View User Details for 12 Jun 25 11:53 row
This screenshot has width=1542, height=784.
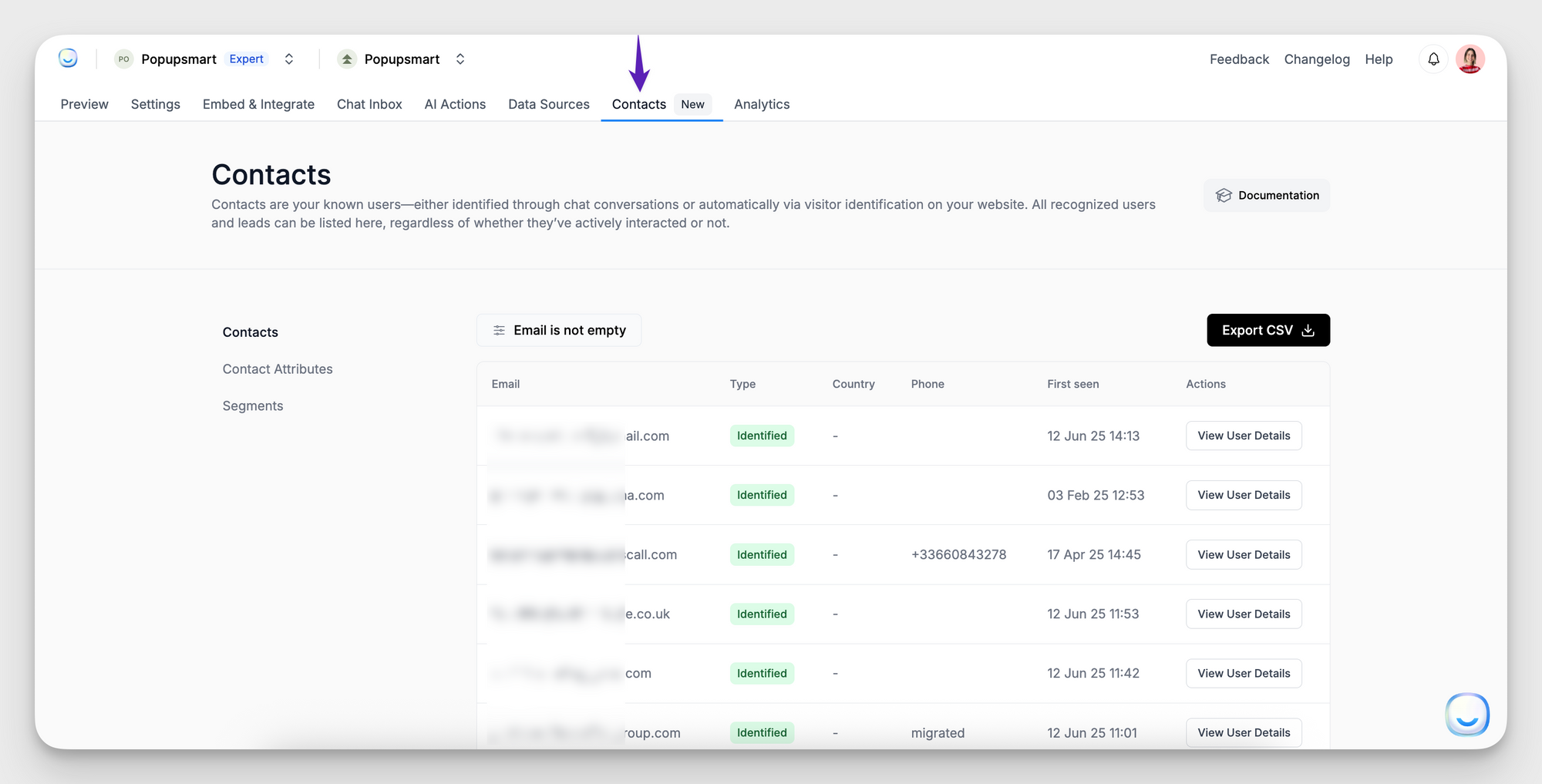click(x=1244, y=614)
